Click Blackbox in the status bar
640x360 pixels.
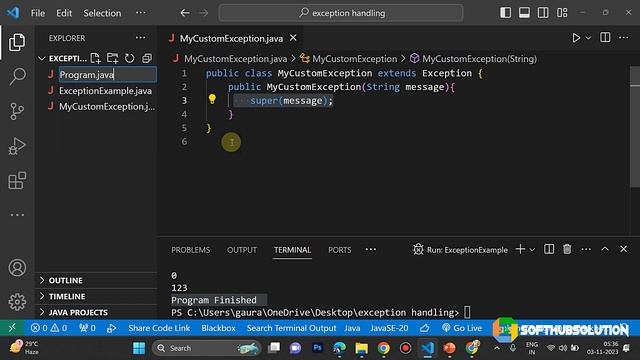(x=218, y=328)
